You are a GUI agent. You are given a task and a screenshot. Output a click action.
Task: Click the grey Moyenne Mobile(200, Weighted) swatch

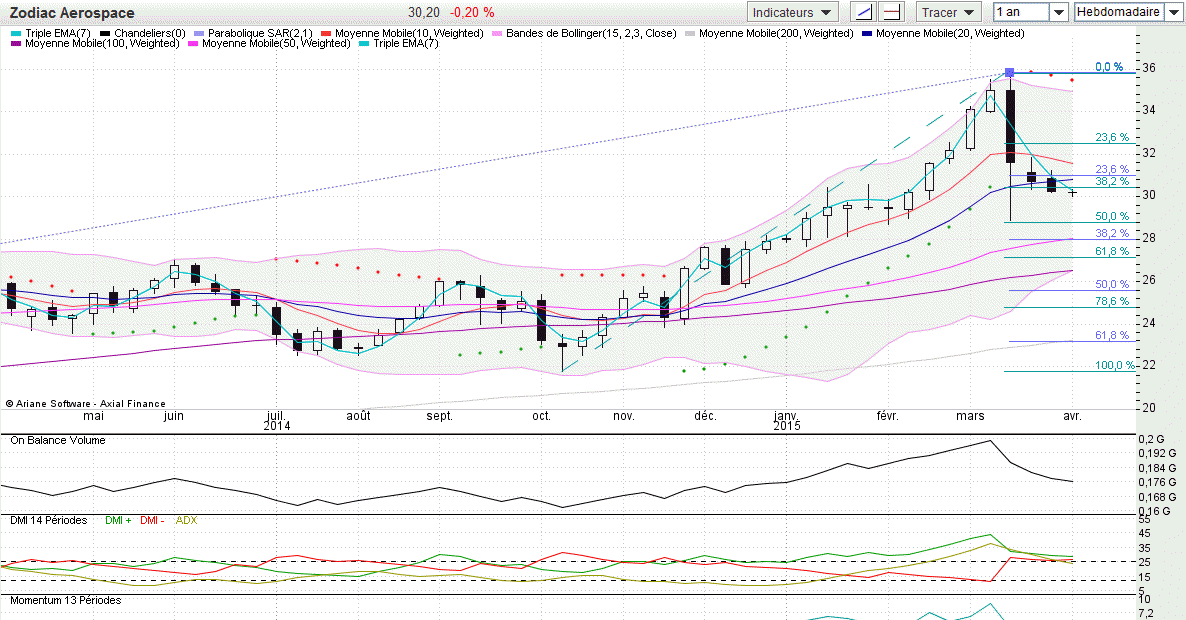690,33
